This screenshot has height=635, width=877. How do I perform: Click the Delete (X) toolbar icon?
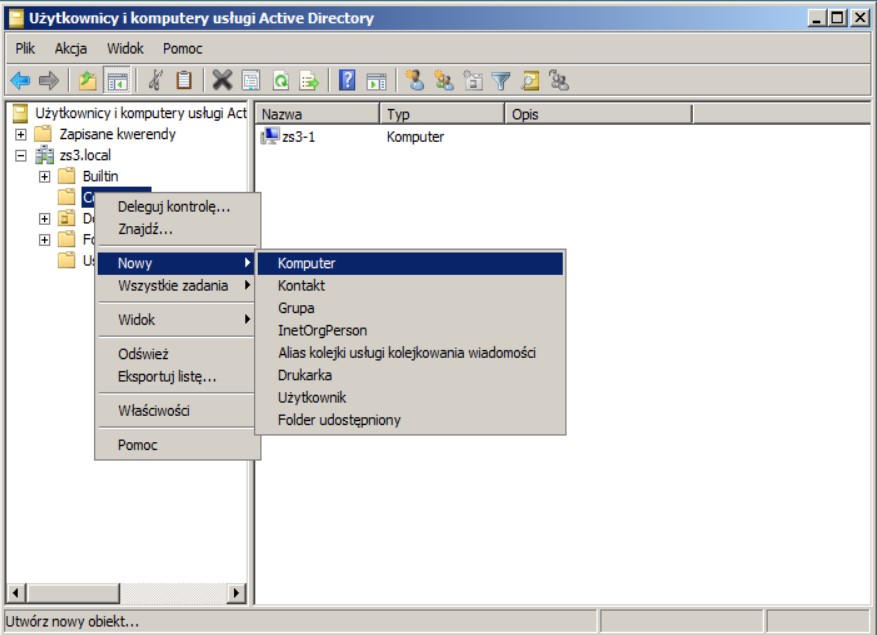[222, 81]
